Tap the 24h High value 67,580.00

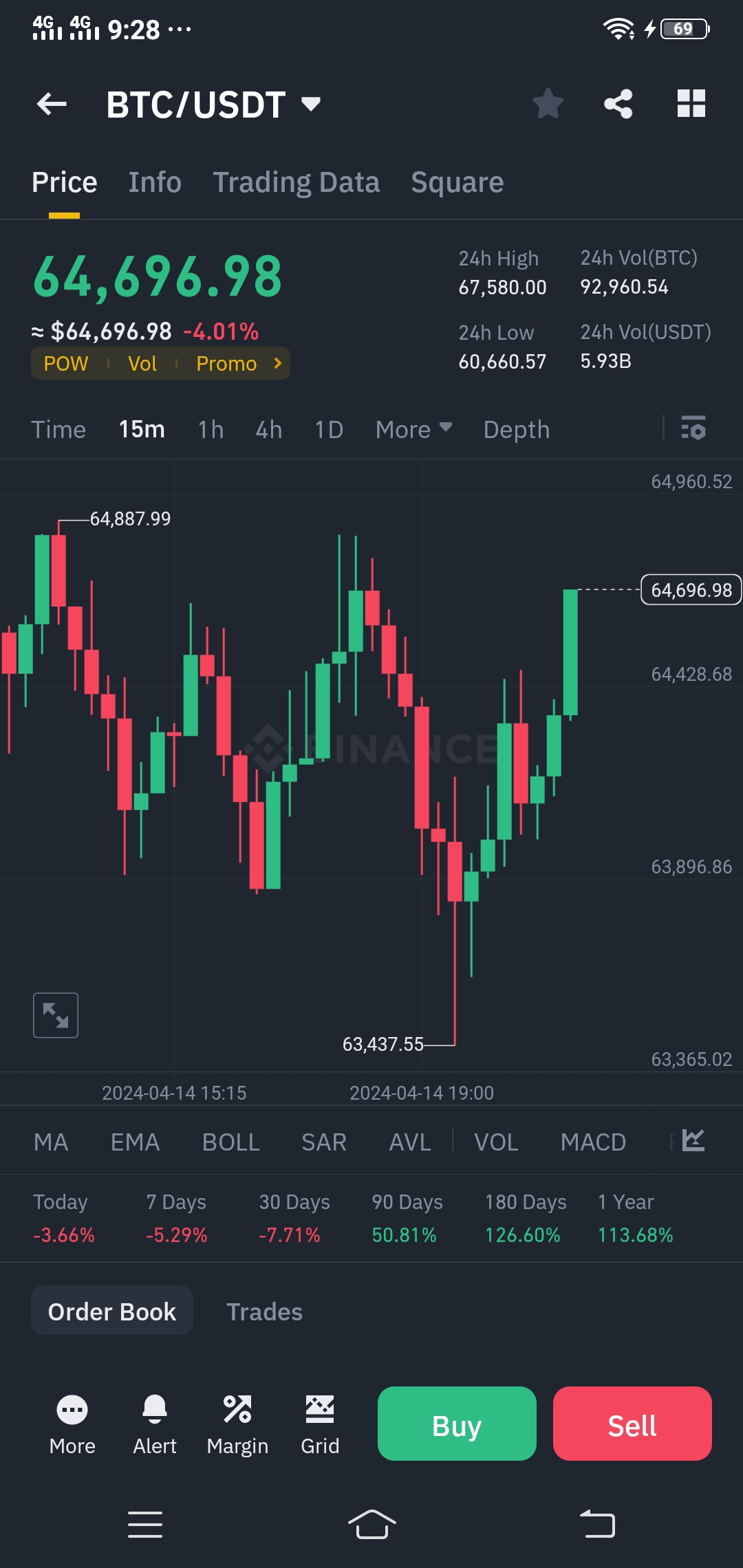(x=502, y=287)
